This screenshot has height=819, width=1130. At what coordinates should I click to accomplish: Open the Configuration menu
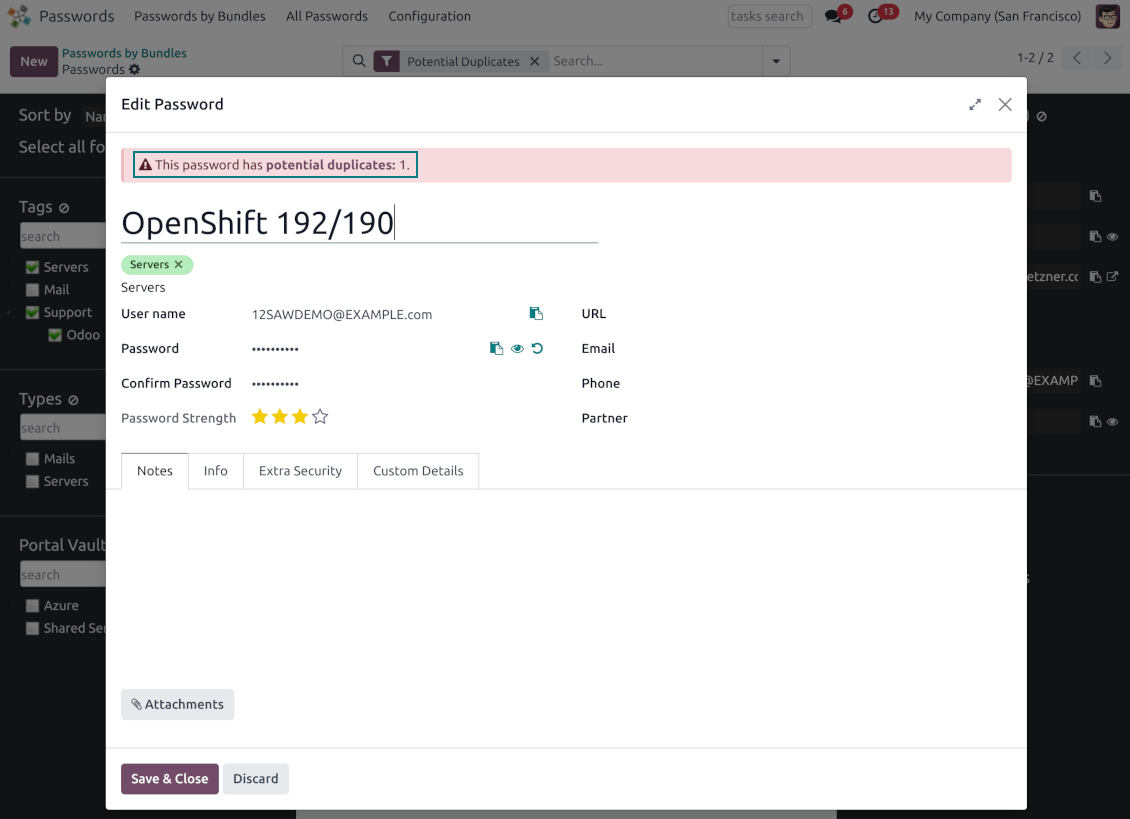pos(429,16)
